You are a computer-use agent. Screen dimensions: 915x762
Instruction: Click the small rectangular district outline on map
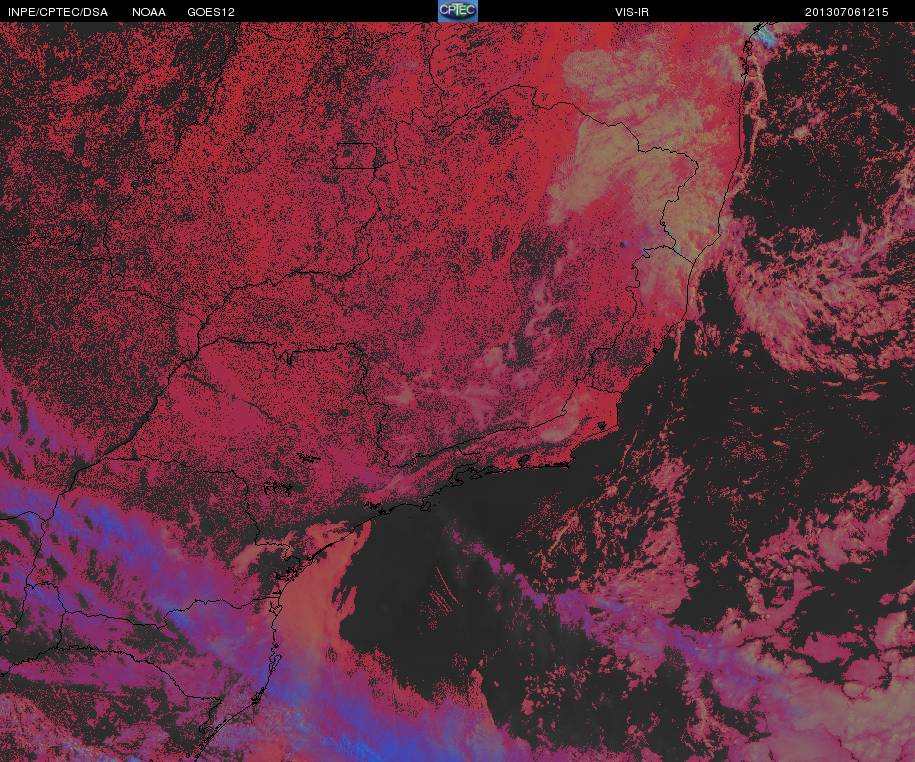[x=355, y=156]
